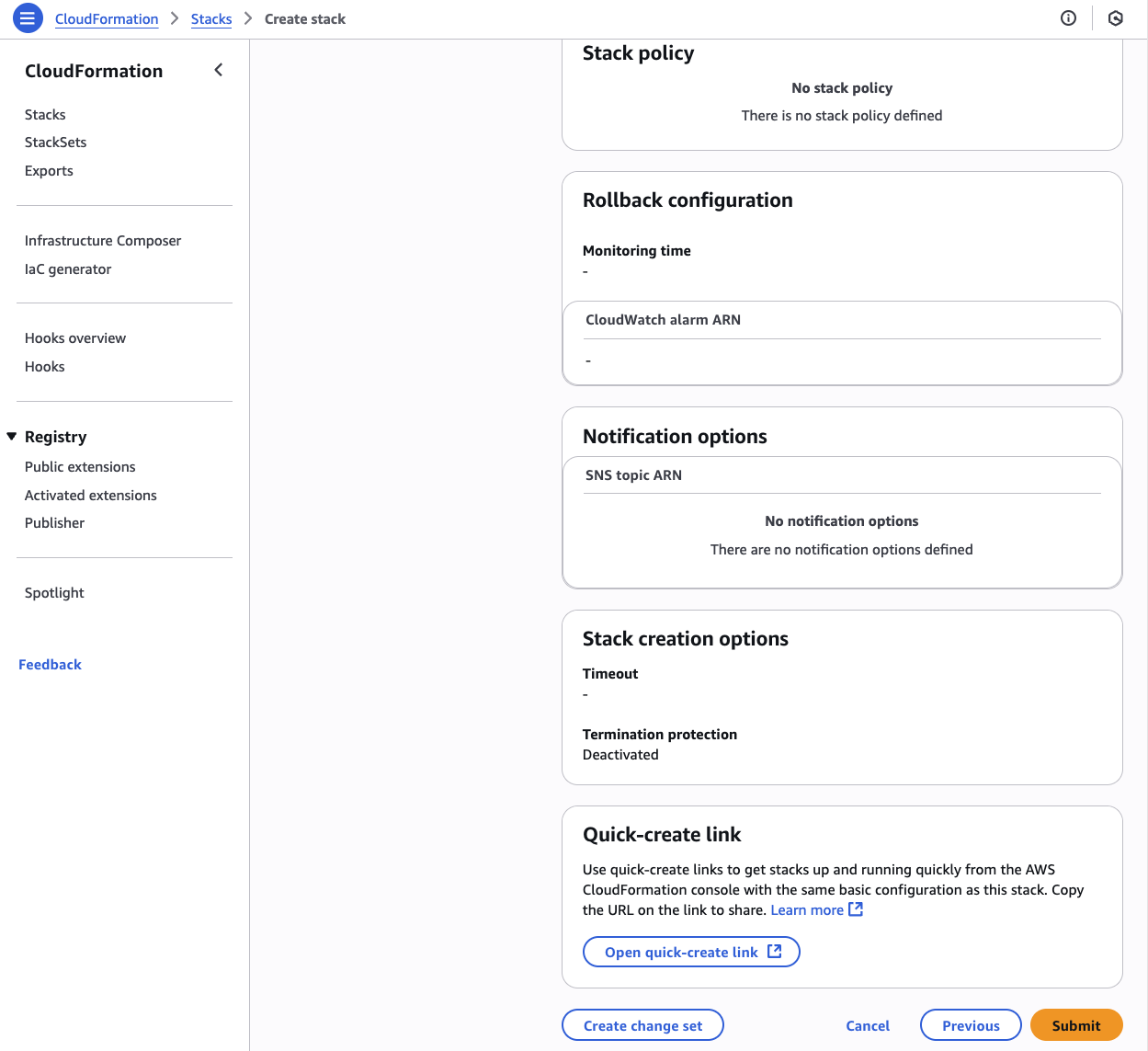Click the hexagon settings icon in header
This screenshot has height=1051, width=1148.
tap(1116, 18)
